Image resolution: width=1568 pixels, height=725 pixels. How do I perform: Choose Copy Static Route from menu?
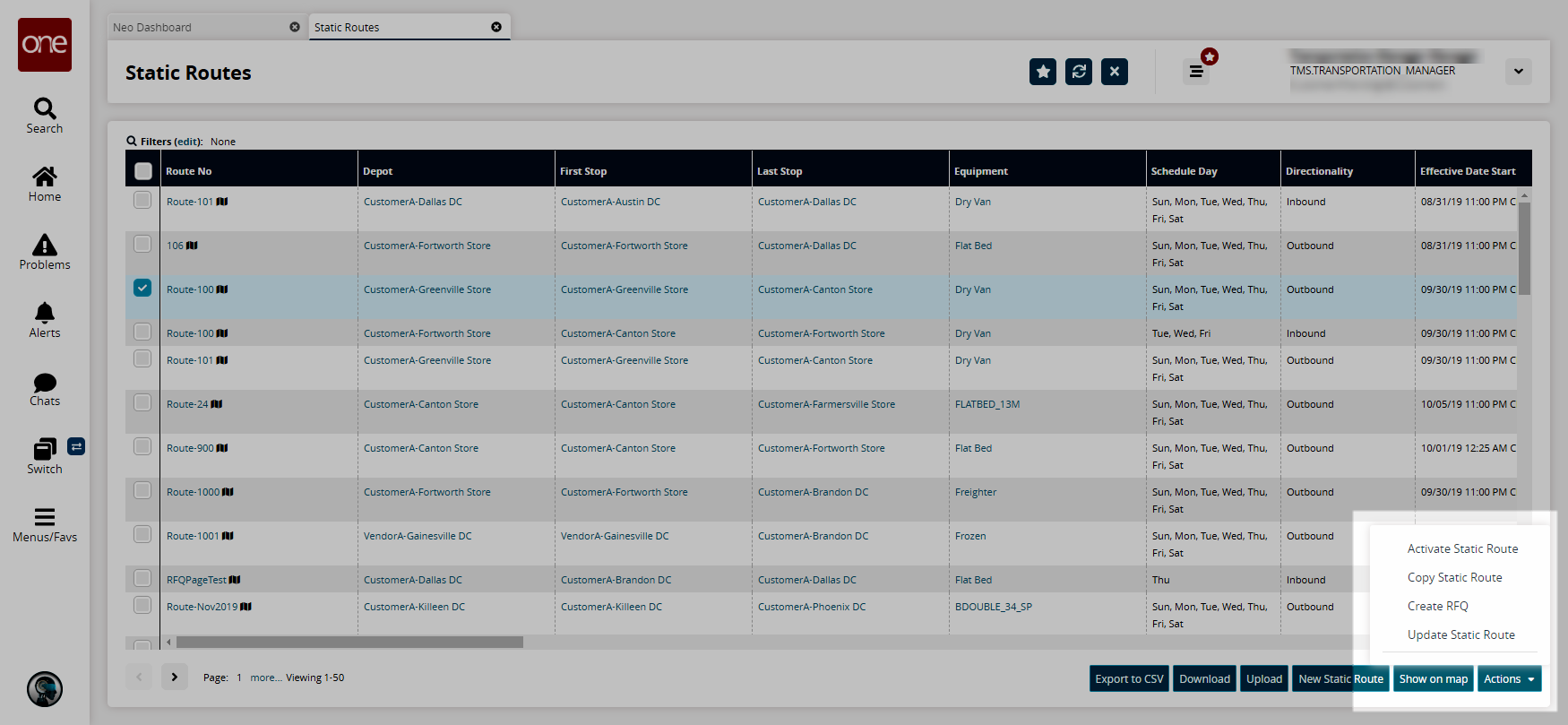pyautogui.click(x=1454, y=577)
